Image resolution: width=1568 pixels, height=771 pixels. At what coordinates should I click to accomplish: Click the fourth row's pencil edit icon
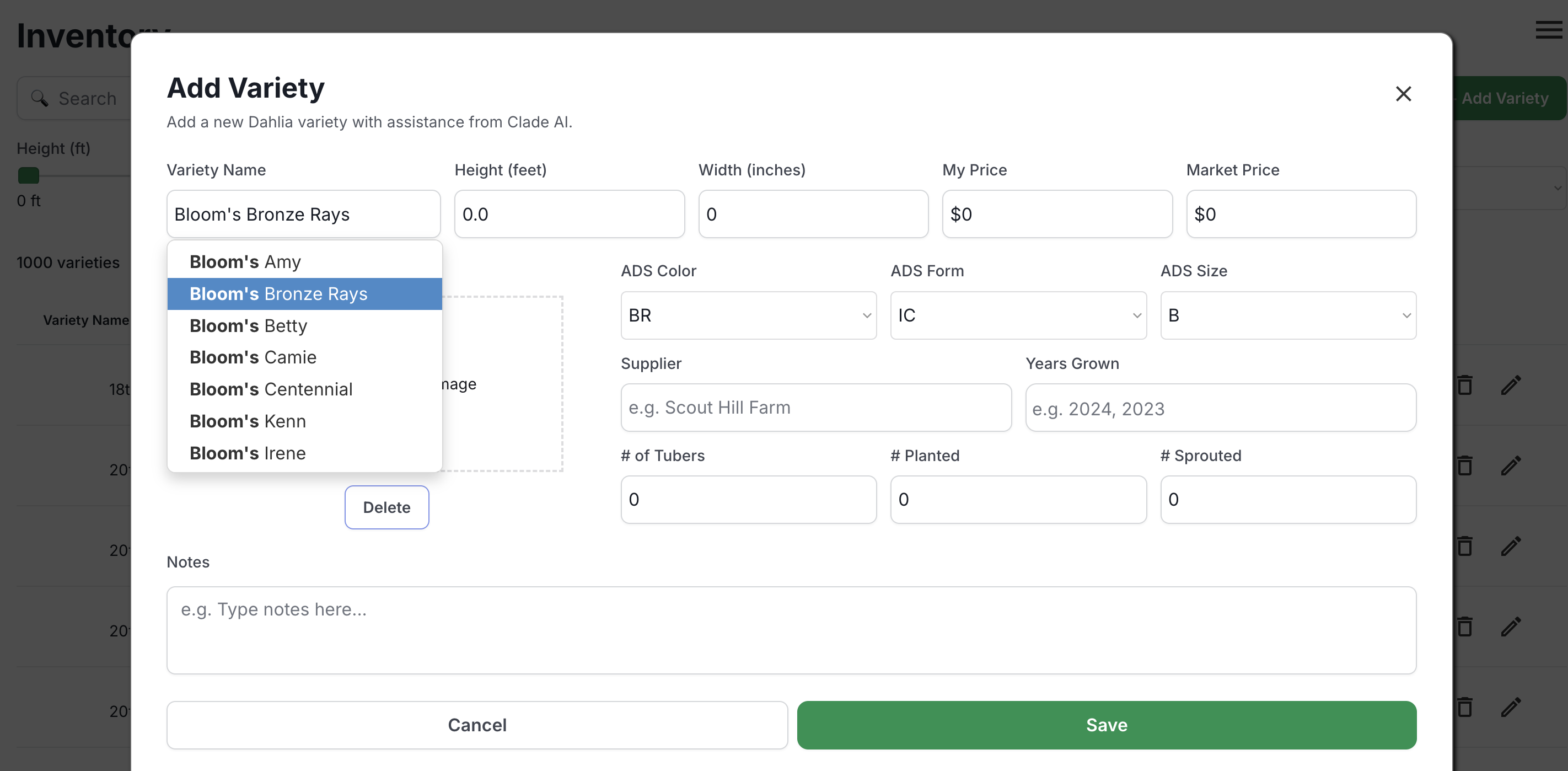[x=1511, y=627]
